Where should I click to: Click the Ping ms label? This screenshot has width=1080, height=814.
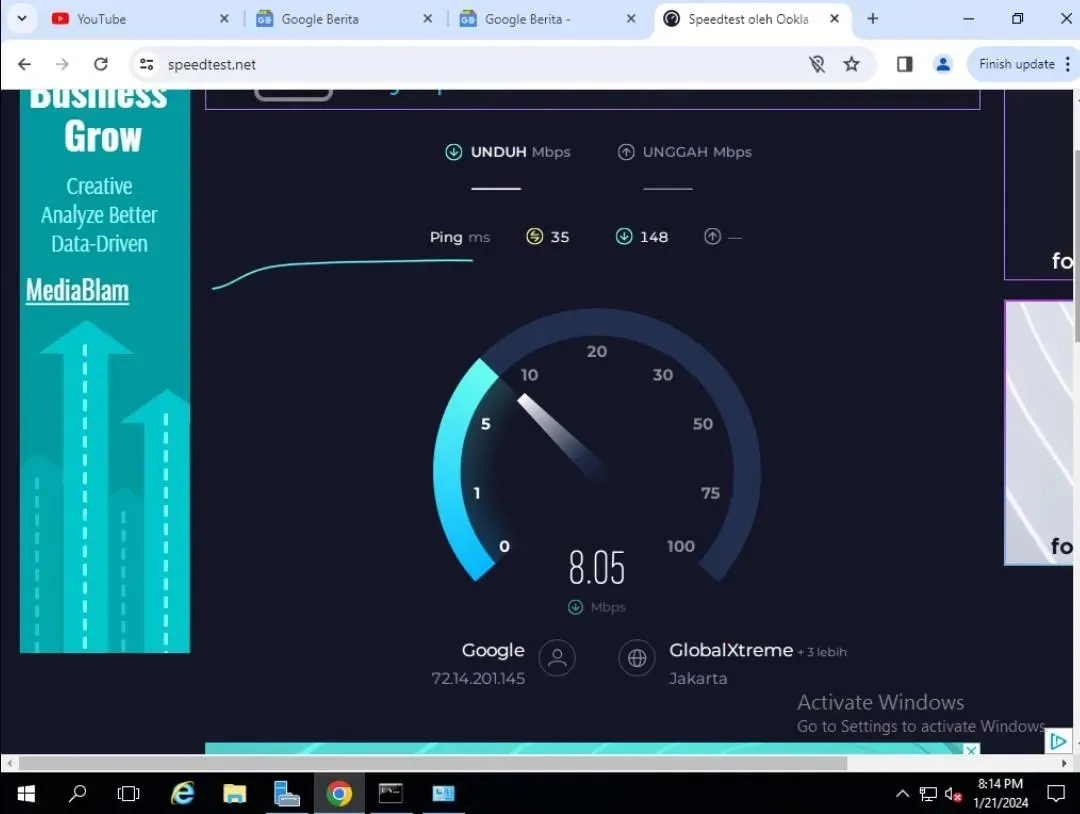pos(460,237)
